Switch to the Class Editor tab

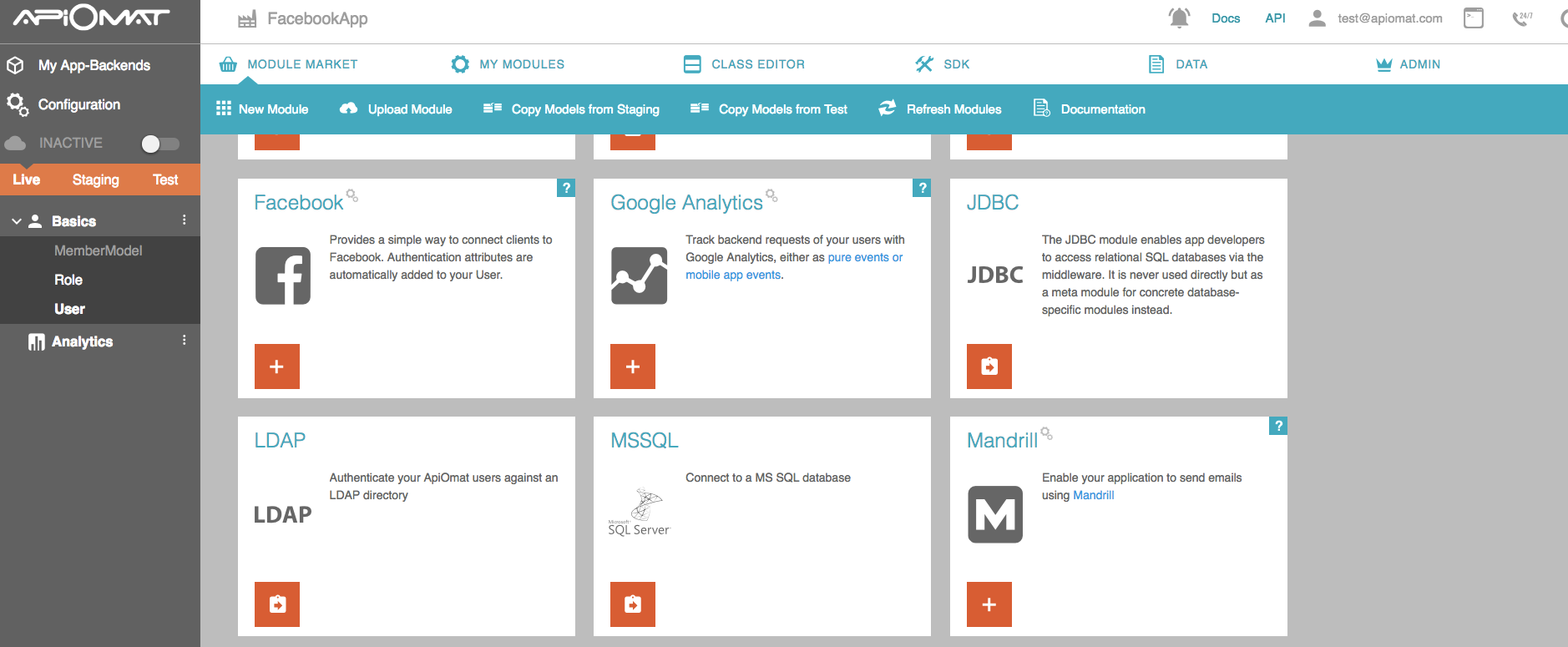pyautogui.click(x=744, y=64)
